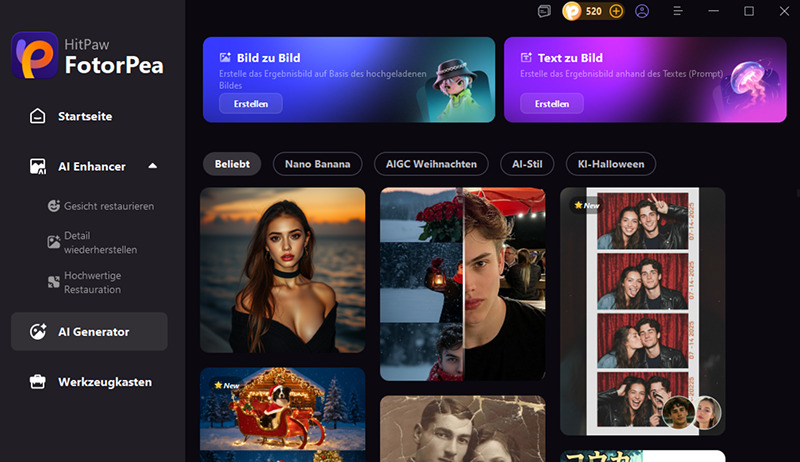The height and width of the screenshot is (462, 800).
Task: Open the hamburger menu in title bar
Action: (x=677, y=11)
